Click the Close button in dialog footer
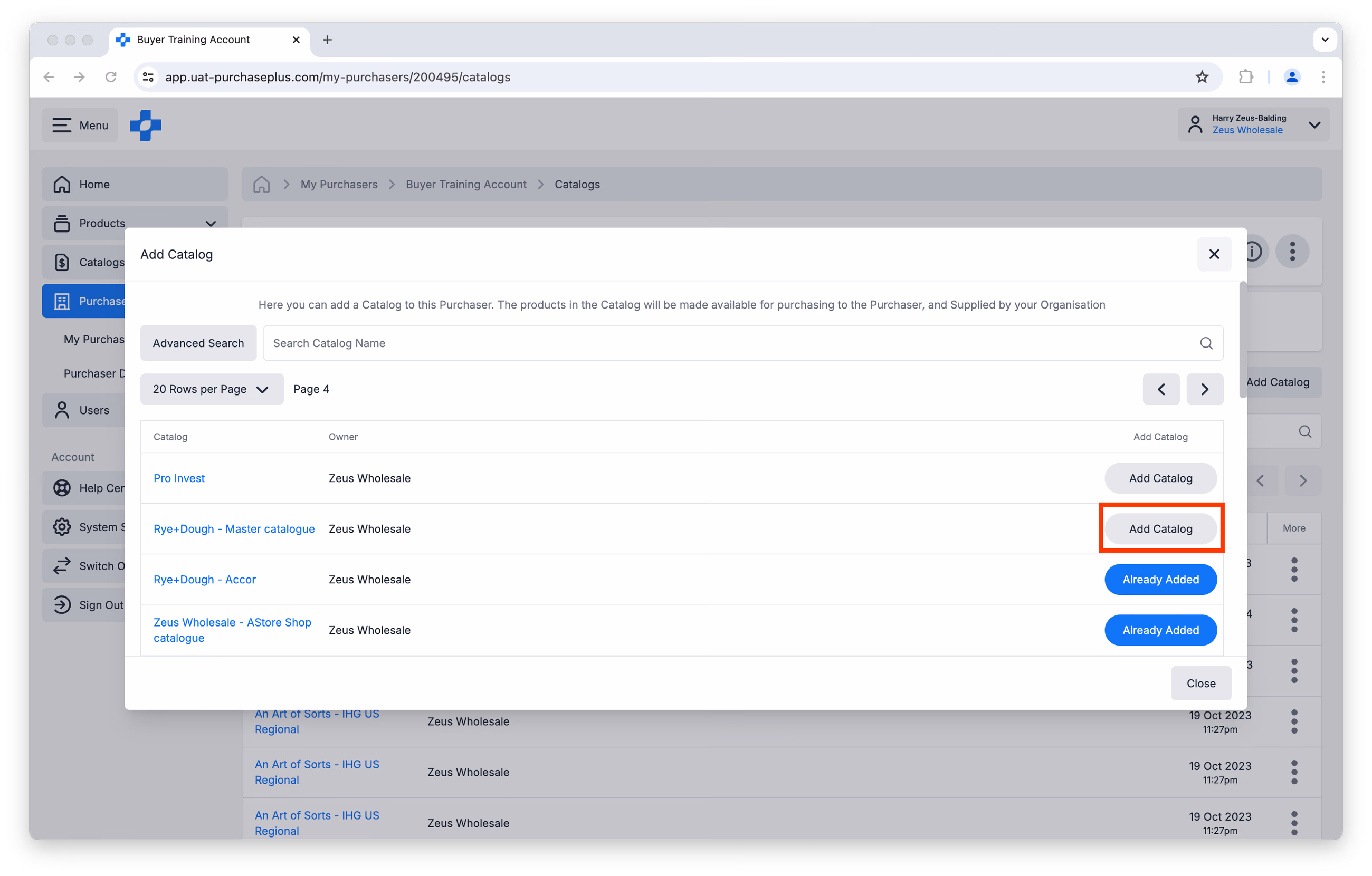The image size is (1372, 876). pyautogui.click(x=1201, y=684)
